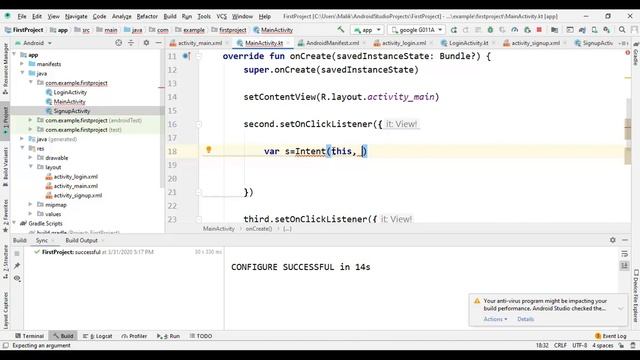Click the stop square icon in Build panel

17,253
